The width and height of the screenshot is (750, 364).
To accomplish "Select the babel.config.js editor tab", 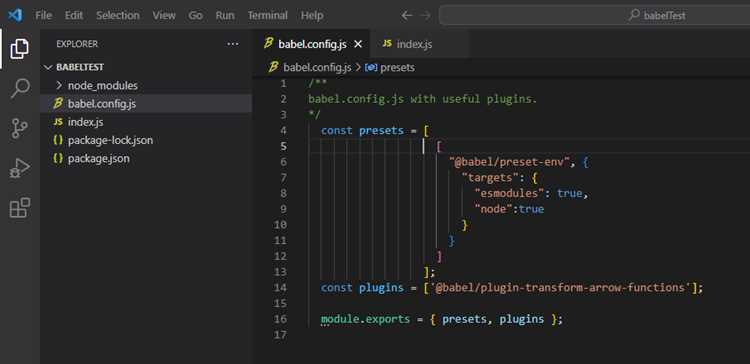I will tap(312, 44).
